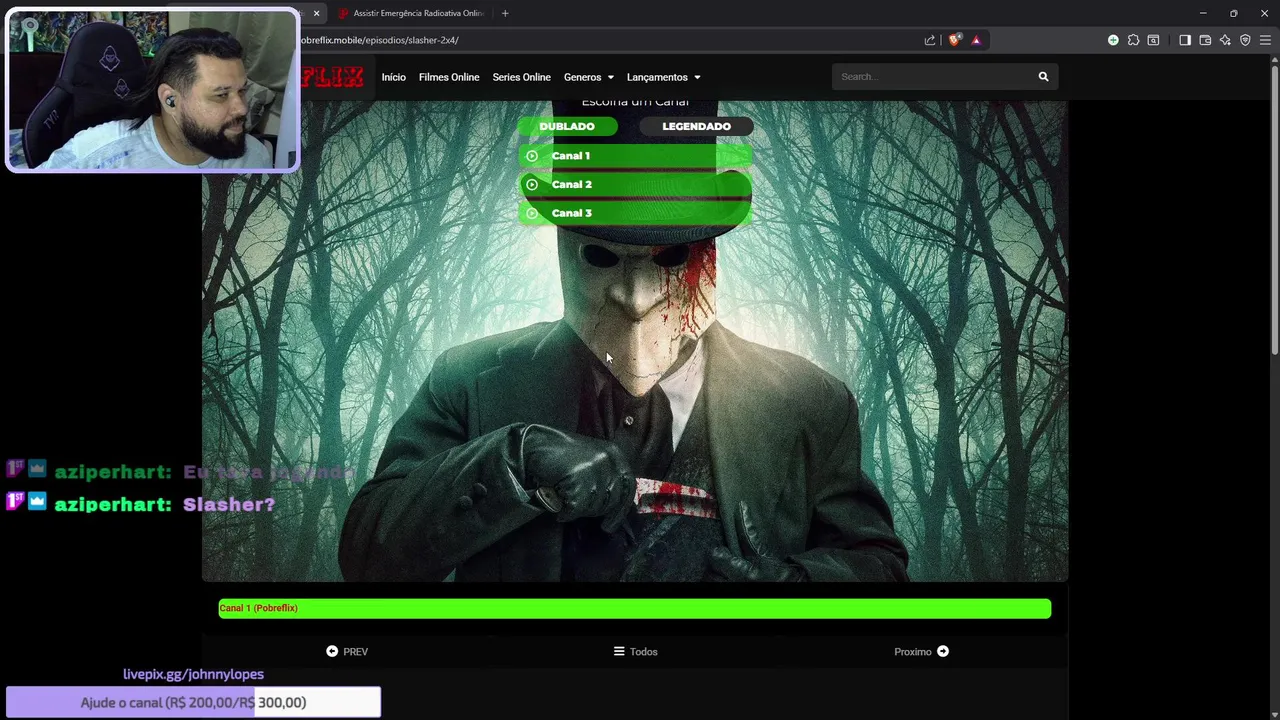1280x720 pixels.
Task: Click the Proximo right-arrow circle icon
Action: [943, 651]
